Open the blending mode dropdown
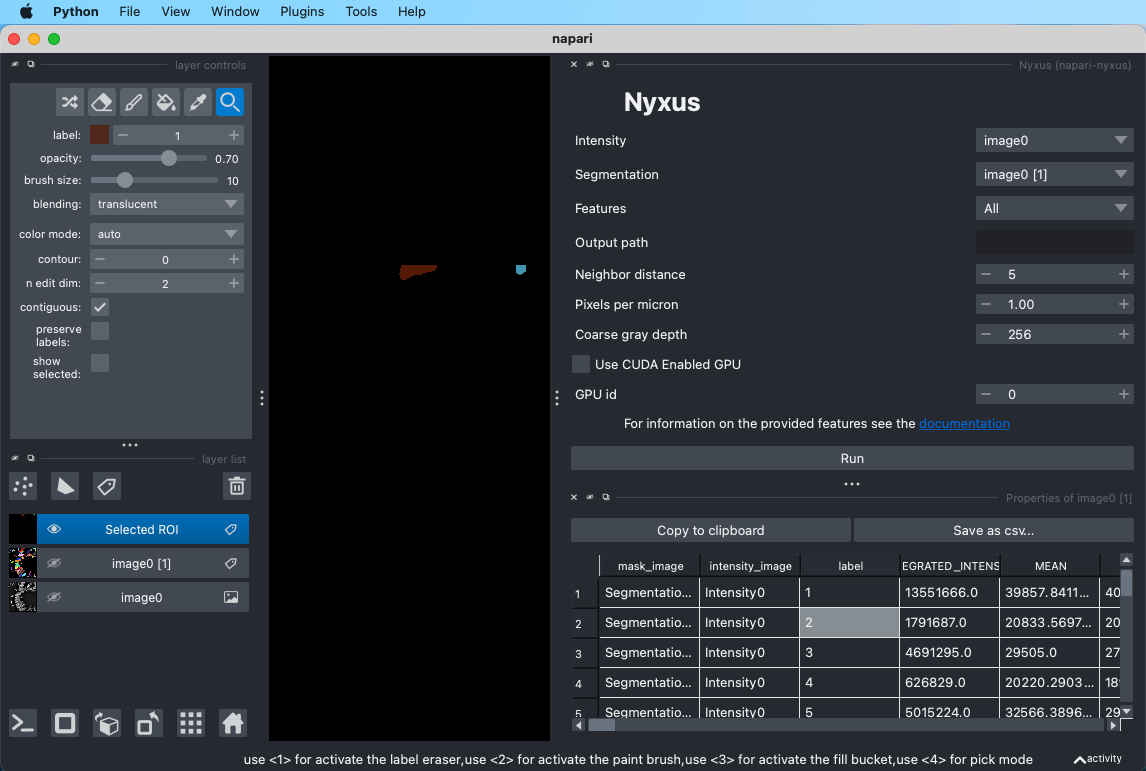 pos(167,204)
